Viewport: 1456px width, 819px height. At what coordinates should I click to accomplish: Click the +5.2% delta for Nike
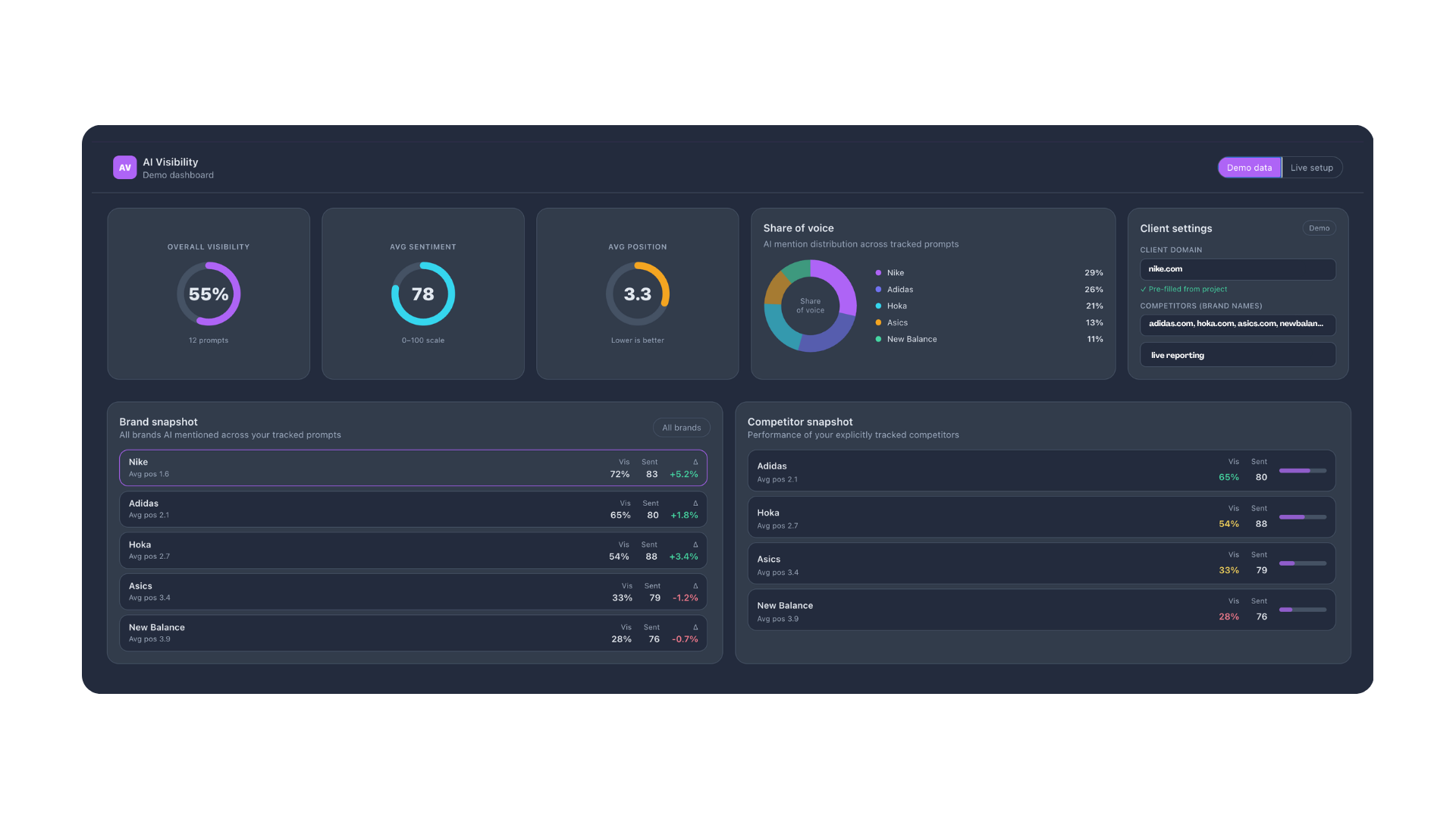click(683, 475)
